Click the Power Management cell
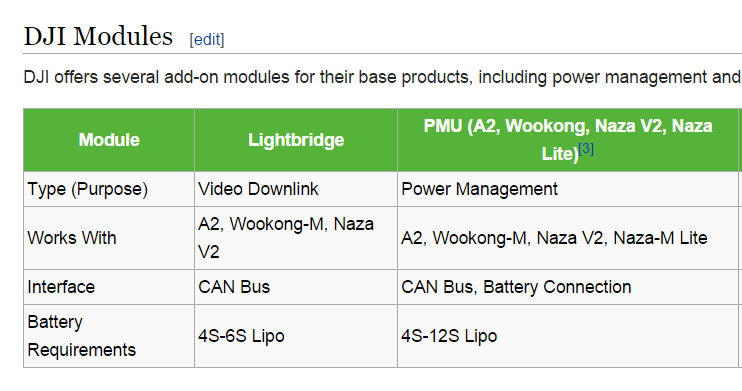The image size is (742, 391). [x=568, y=189]
